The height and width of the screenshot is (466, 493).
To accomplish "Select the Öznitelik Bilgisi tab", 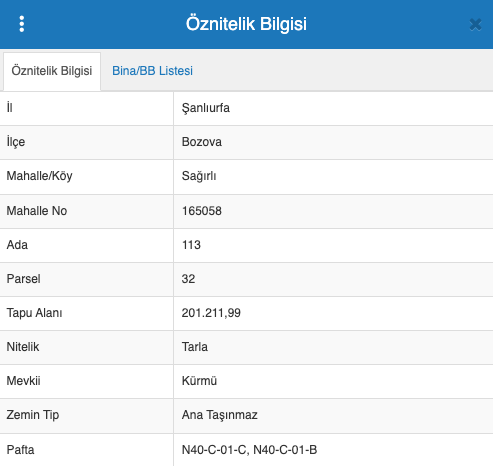I will (x=52, y=71).
